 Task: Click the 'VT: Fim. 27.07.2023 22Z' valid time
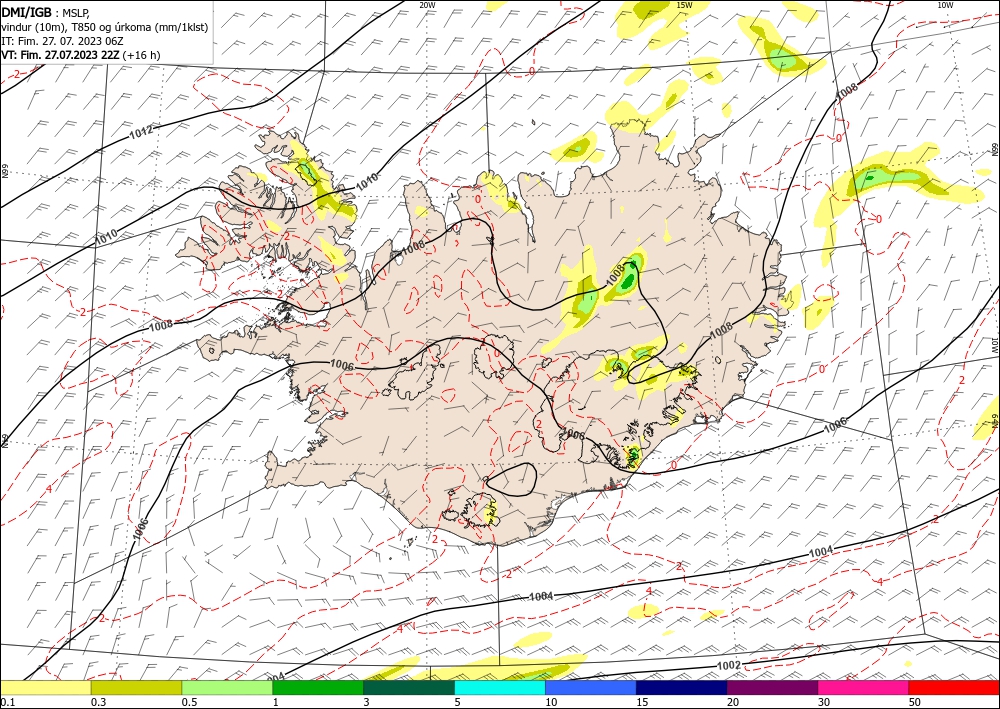(x=60, y=55)
